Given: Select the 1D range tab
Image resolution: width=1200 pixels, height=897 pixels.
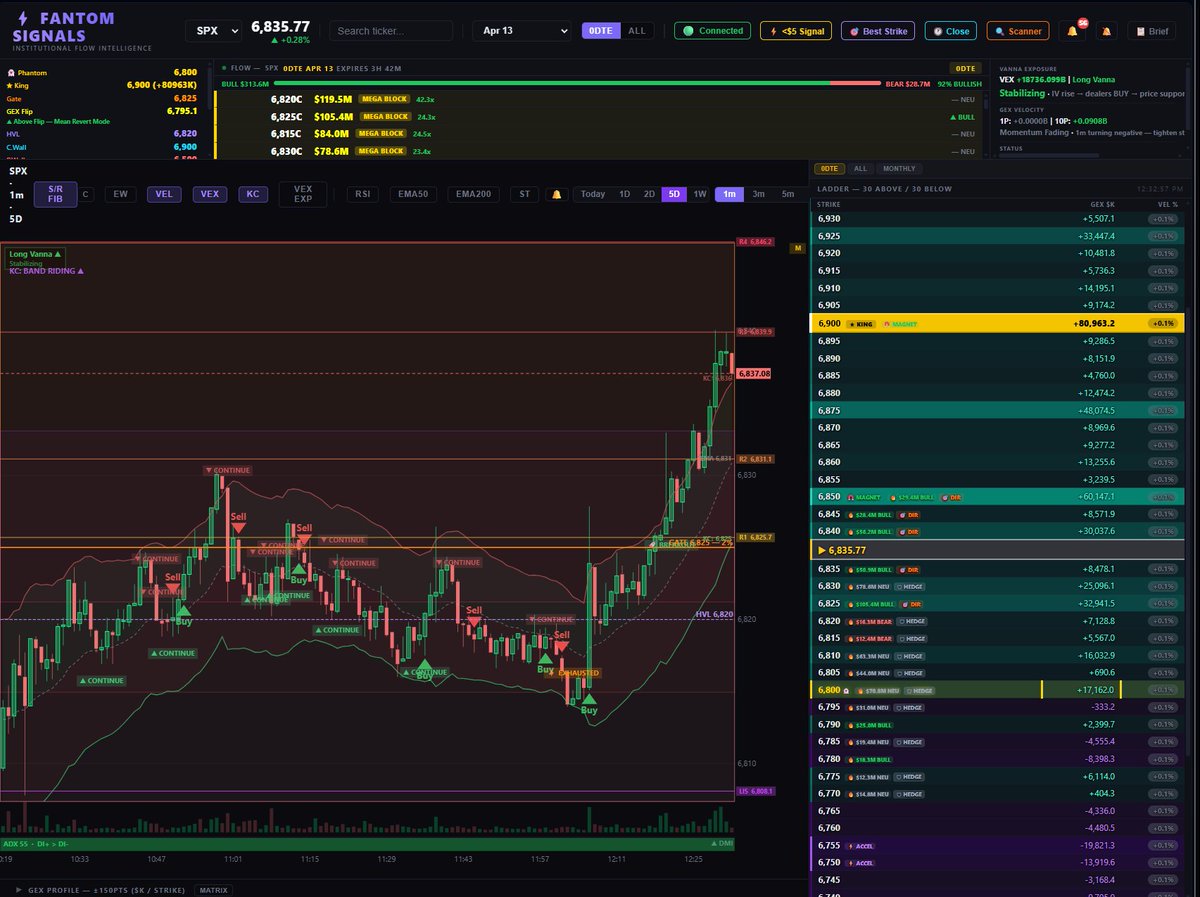Looking at the screenshot, I should tap(624, 194).
